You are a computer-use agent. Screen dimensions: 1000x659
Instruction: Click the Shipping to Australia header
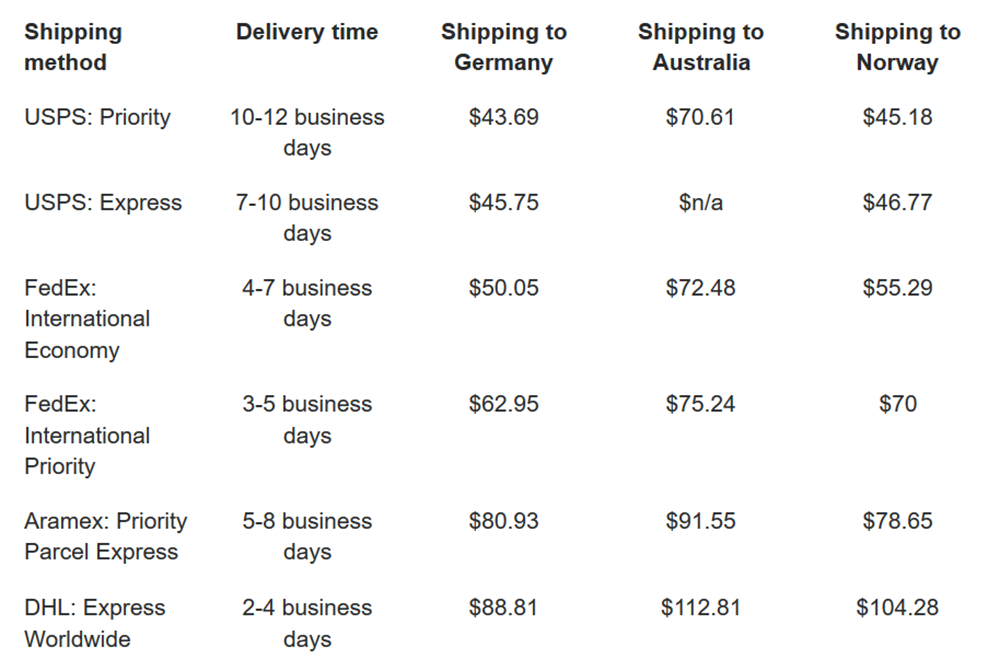pos(701,47)
